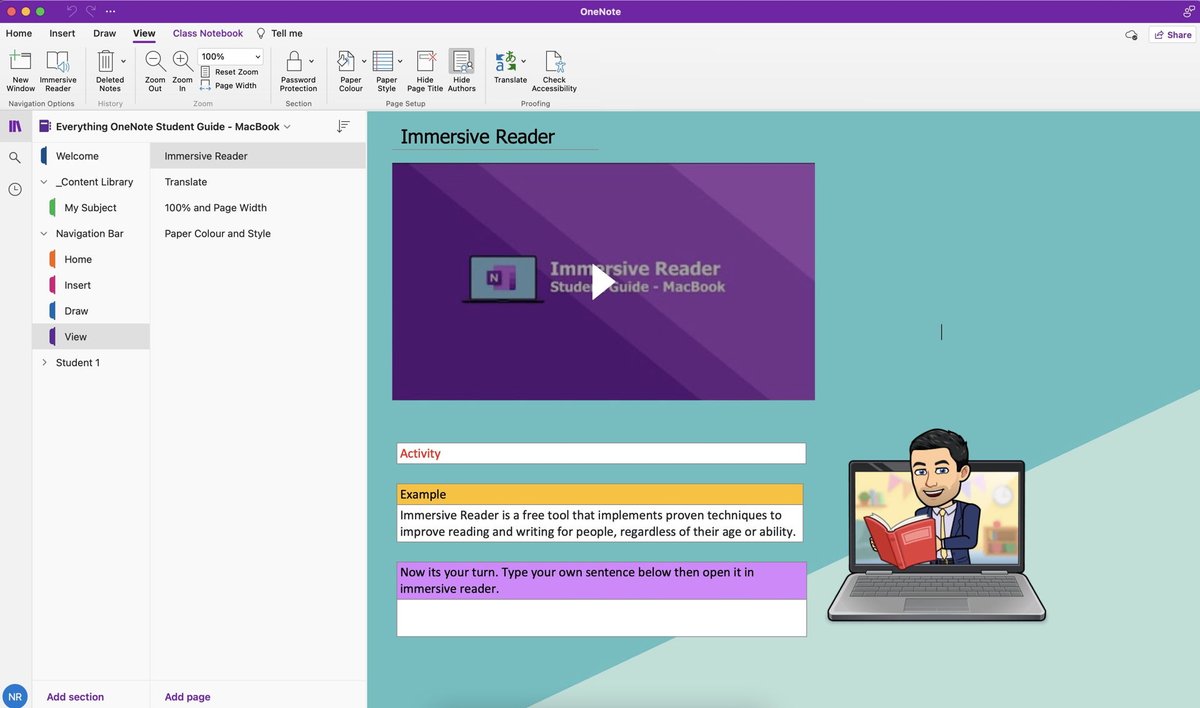Screen dimensions: 1200x708
Task: Launch the Immersive Reader ribbon button
Action: [58, 71]
